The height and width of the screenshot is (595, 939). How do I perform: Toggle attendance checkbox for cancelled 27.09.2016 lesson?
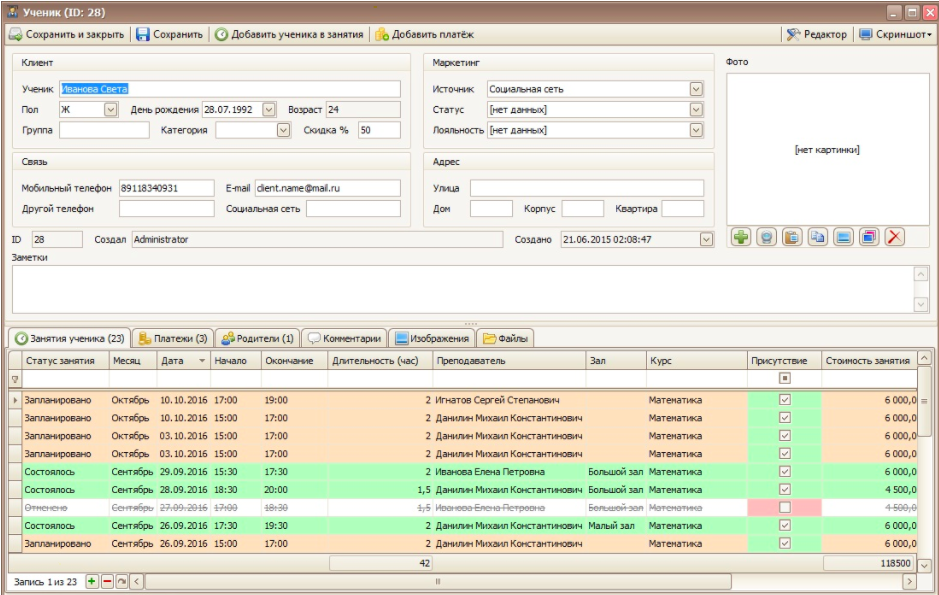point(785,507)
